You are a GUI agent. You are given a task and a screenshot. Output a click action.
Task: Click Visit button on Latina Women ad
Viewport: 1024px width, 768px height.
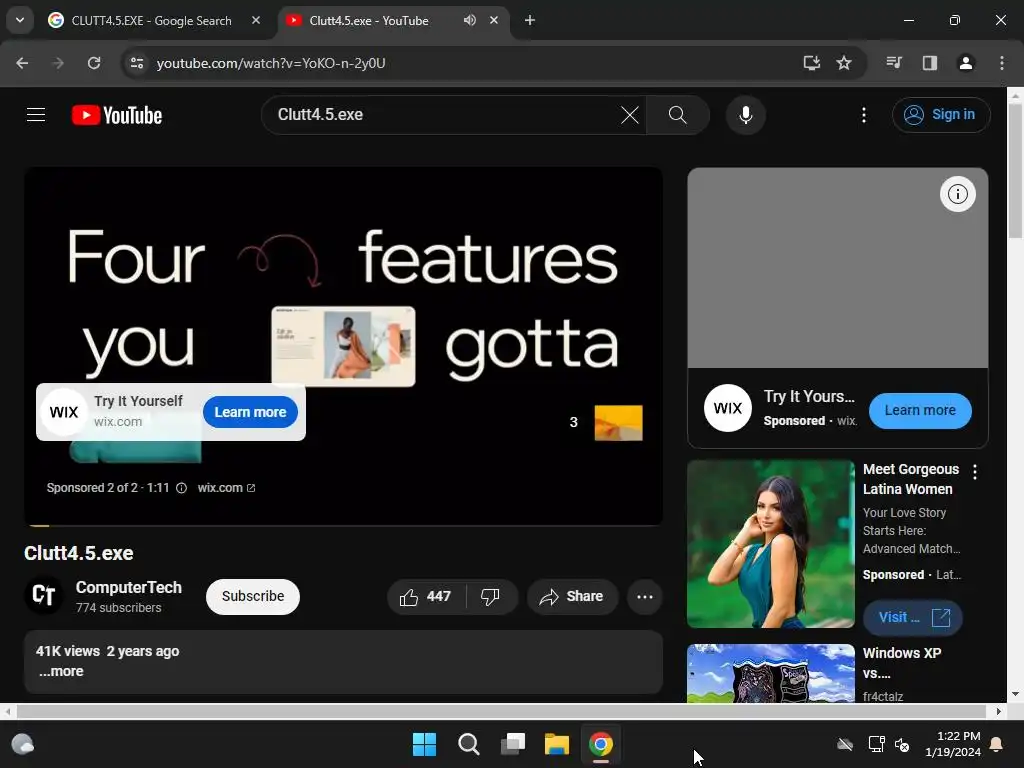913,618
